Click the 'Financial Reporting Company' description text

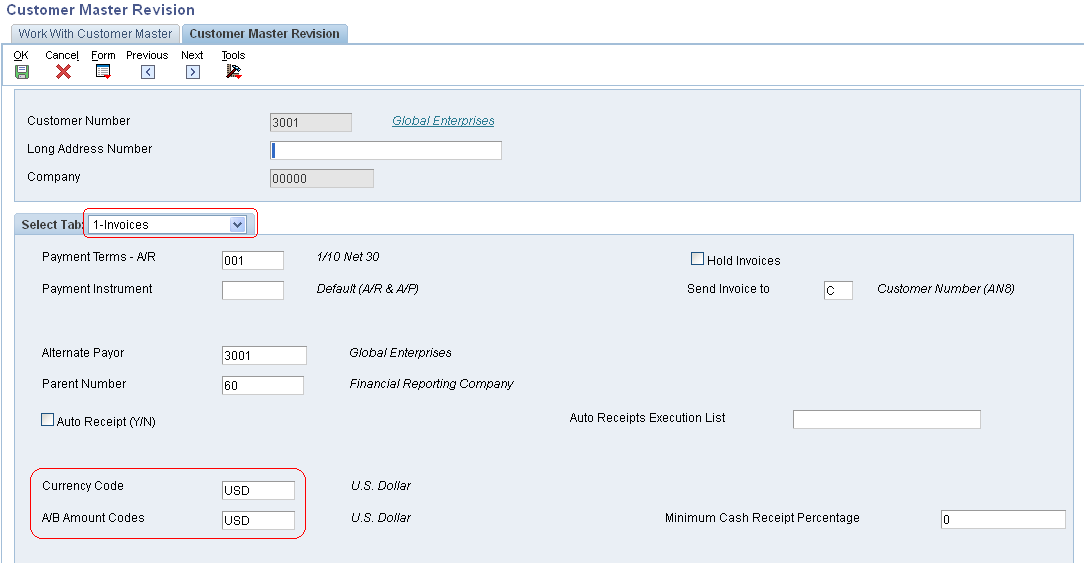431,384
